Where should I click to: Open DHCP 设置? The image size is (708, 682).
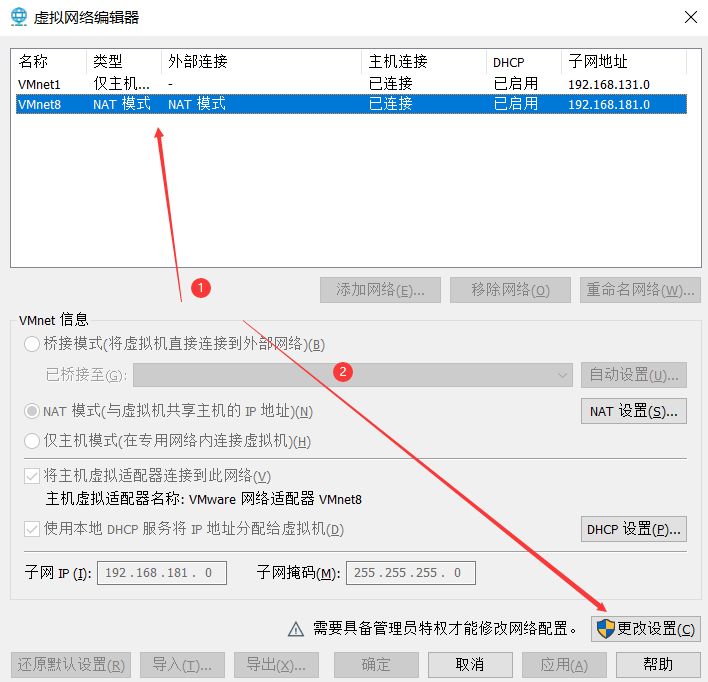pos(633,529)
